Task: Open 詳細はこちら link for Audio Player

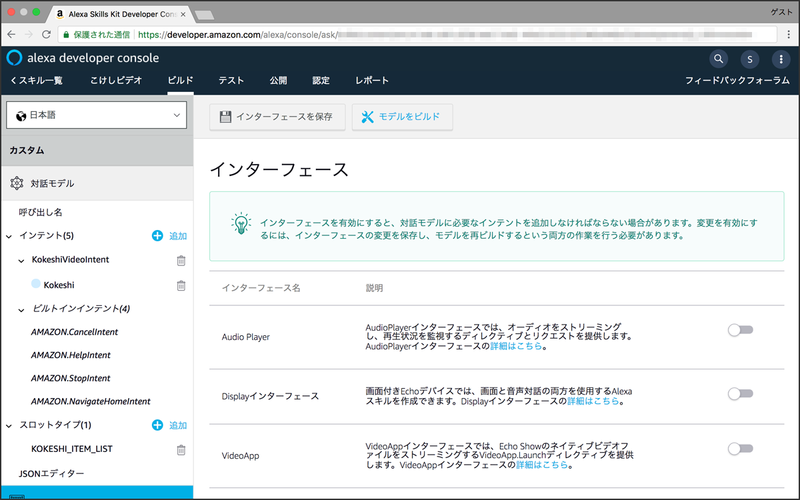Action: 516,346
